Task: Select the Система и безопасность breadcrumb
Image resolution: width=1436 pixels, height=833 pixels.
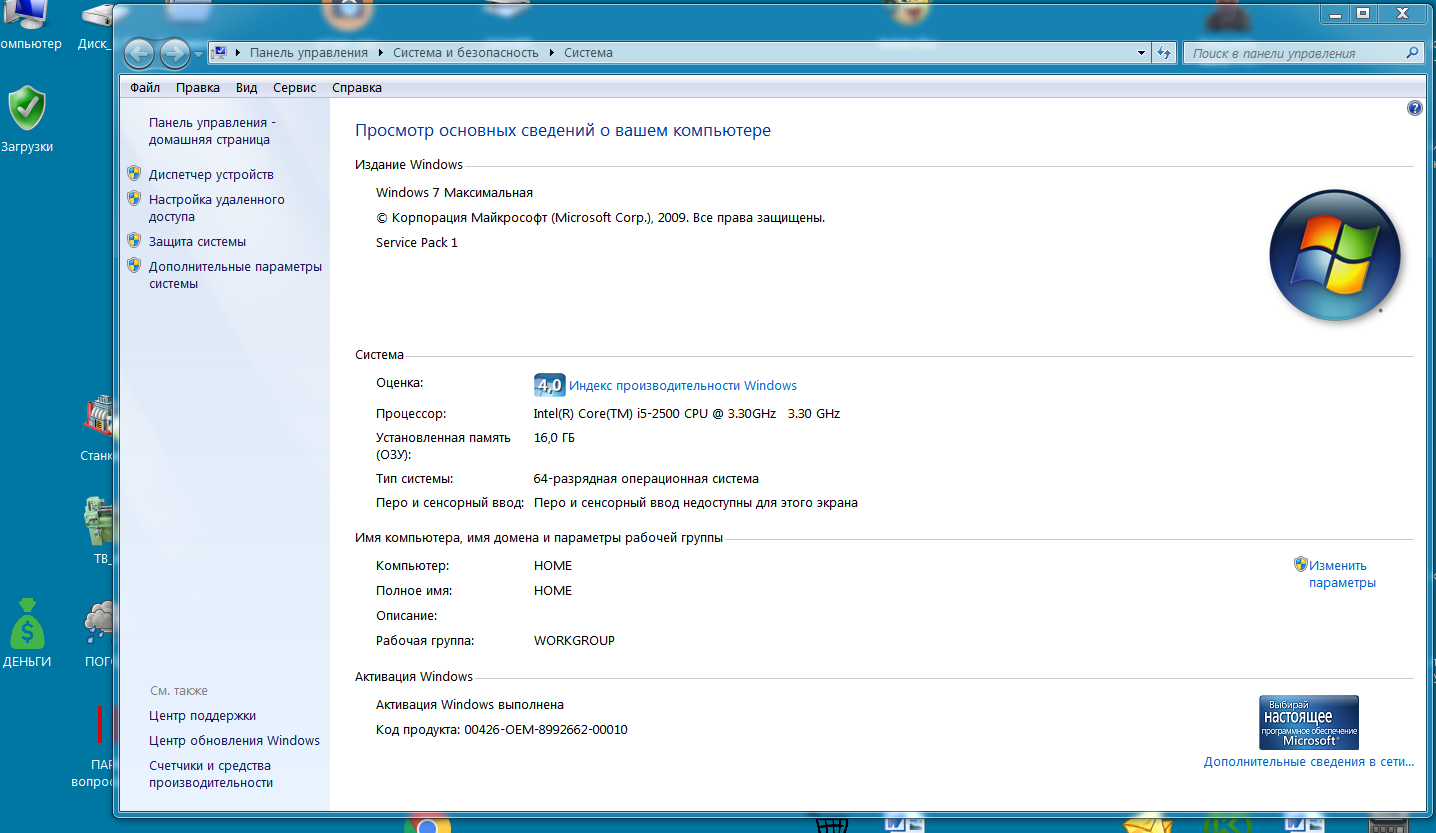Action: pos(466,53)
